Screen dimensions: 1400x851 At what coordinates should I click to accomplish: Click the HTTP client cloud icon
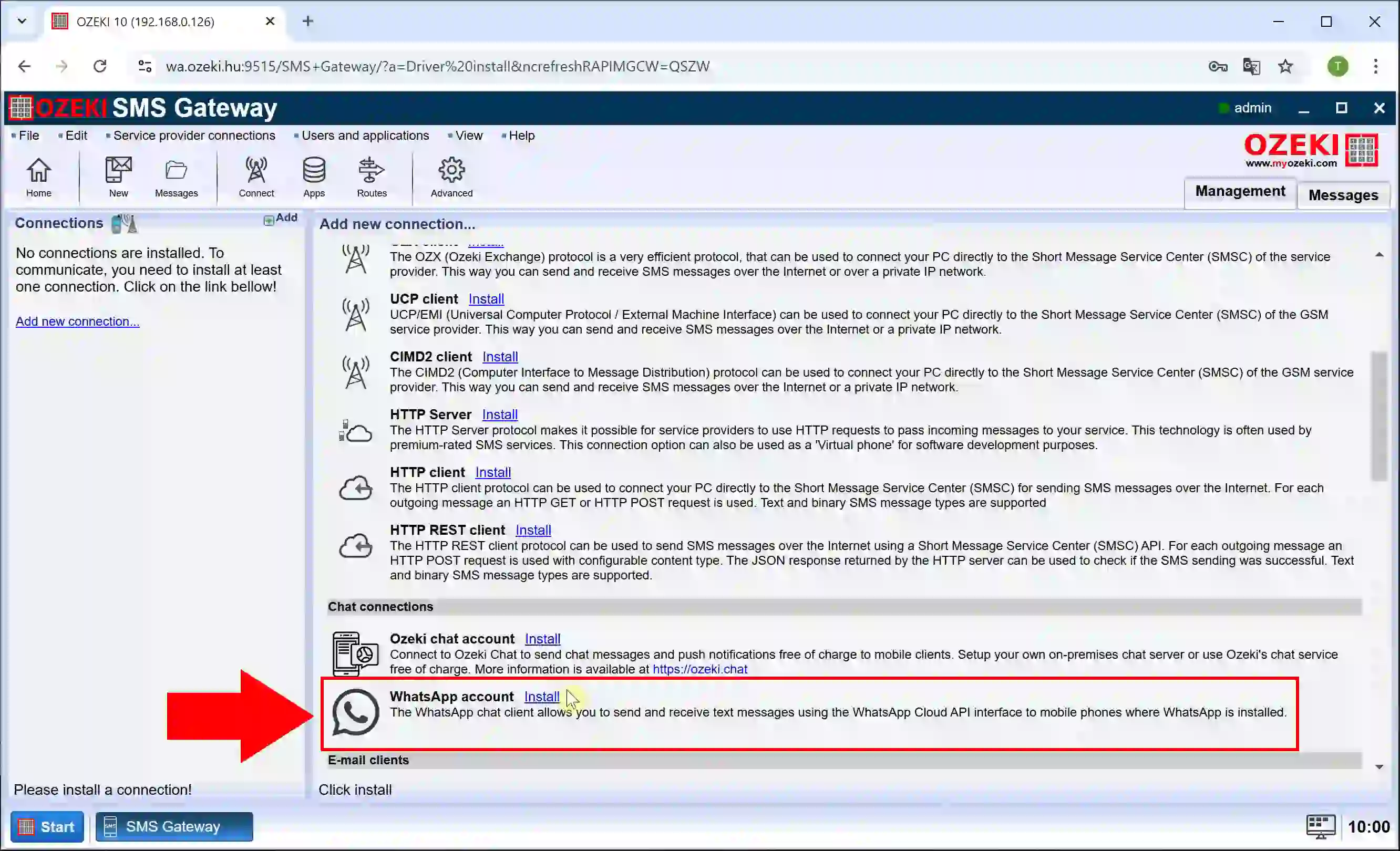[x=356, y=488]
